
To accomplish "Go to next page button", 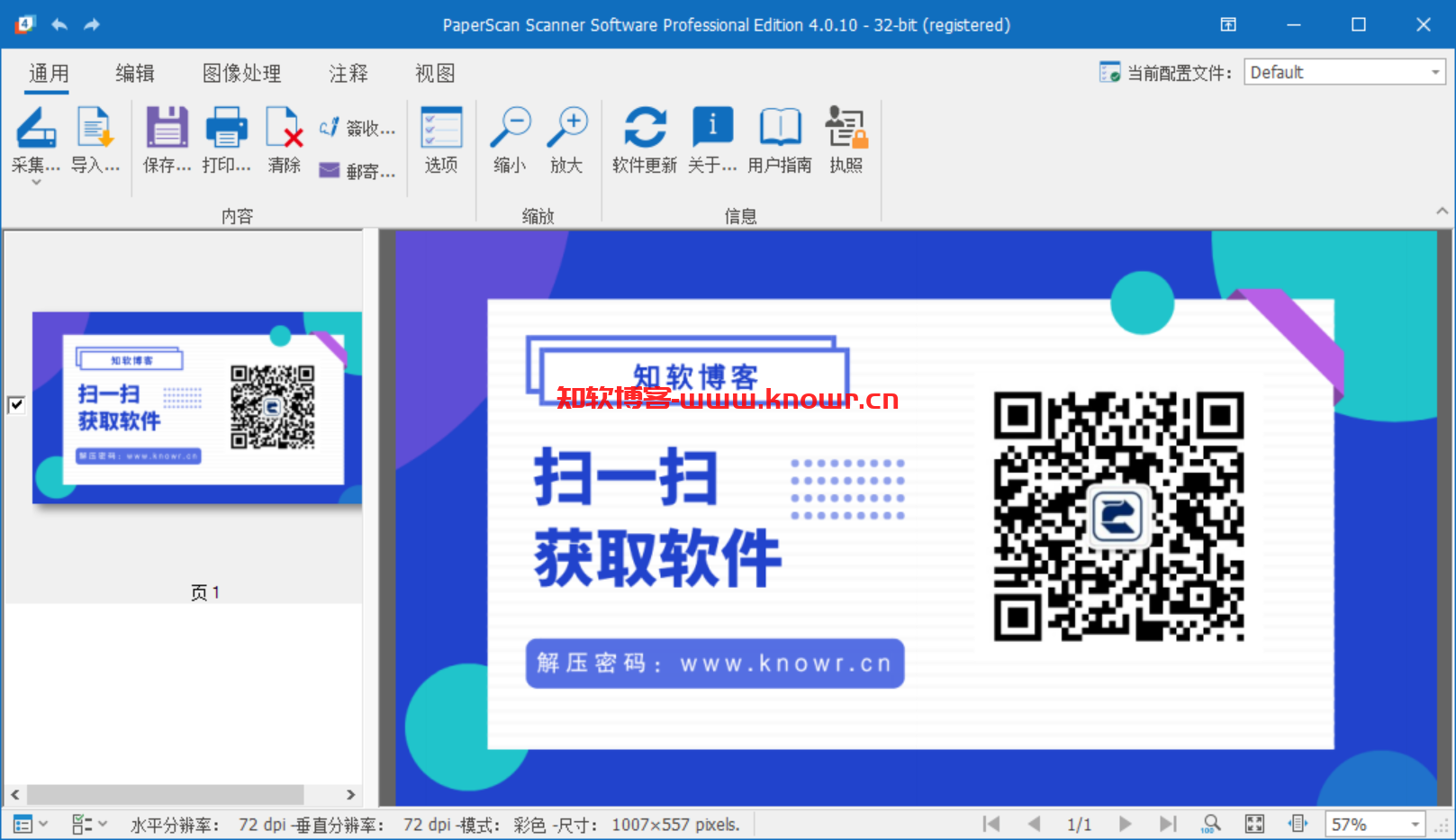I will (x=1126, y=824).
